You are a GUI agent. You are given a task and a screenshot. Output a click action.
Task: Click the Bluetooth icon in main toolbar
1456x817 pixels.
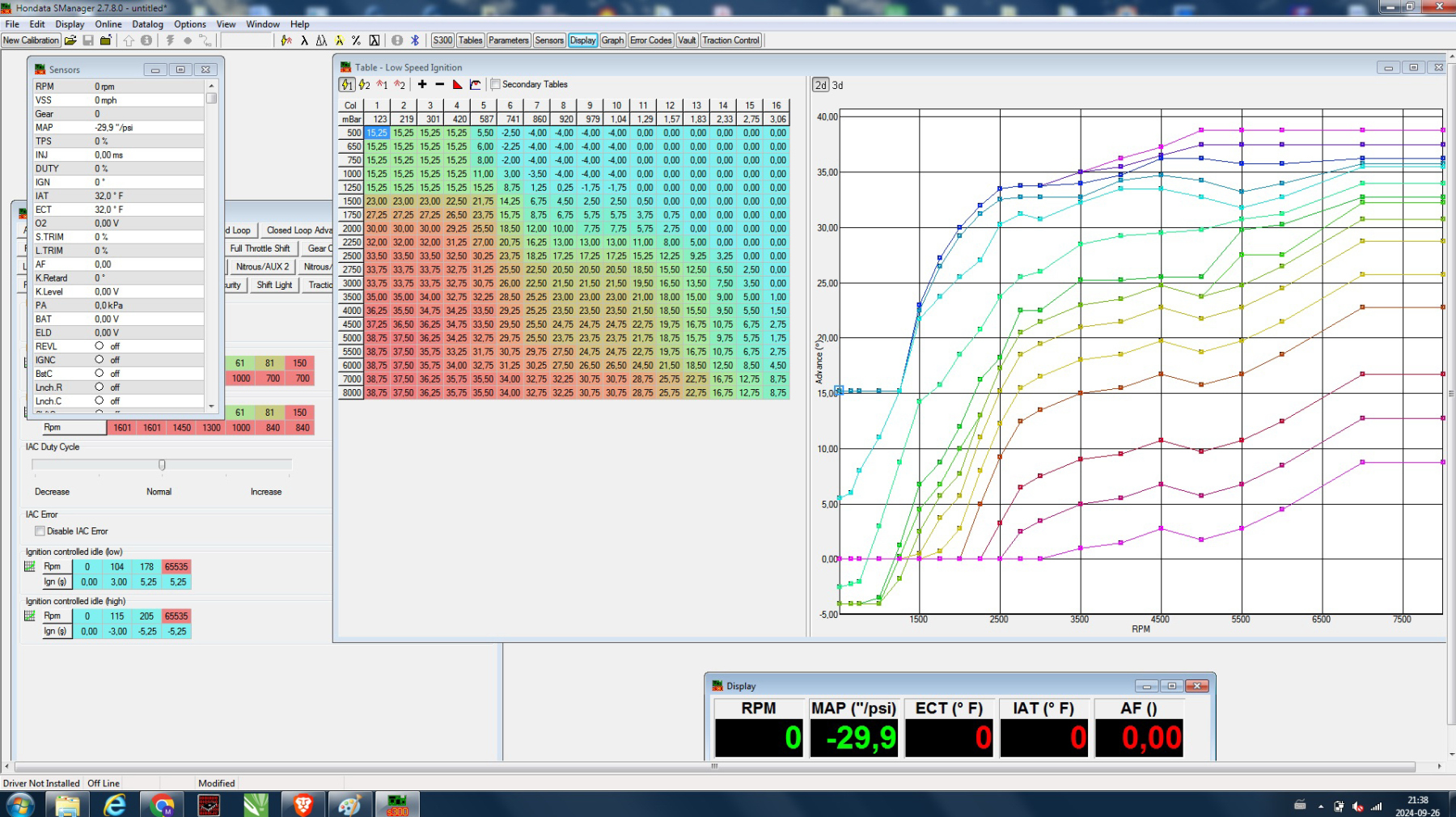(415, 40)
